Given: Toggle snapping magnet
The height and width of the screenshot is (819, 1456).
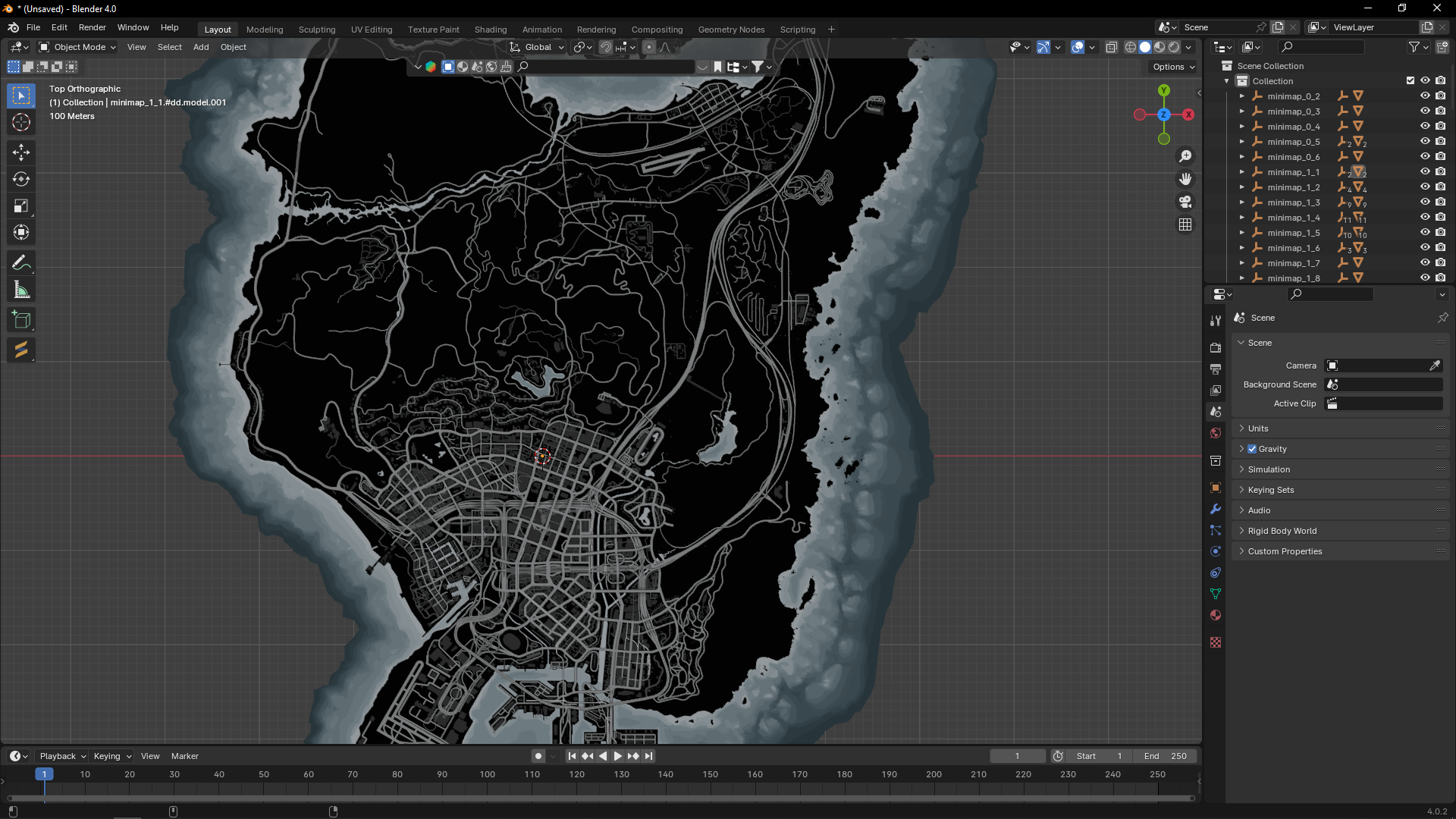Looking at the screenshot, I should tap(605, 47).
